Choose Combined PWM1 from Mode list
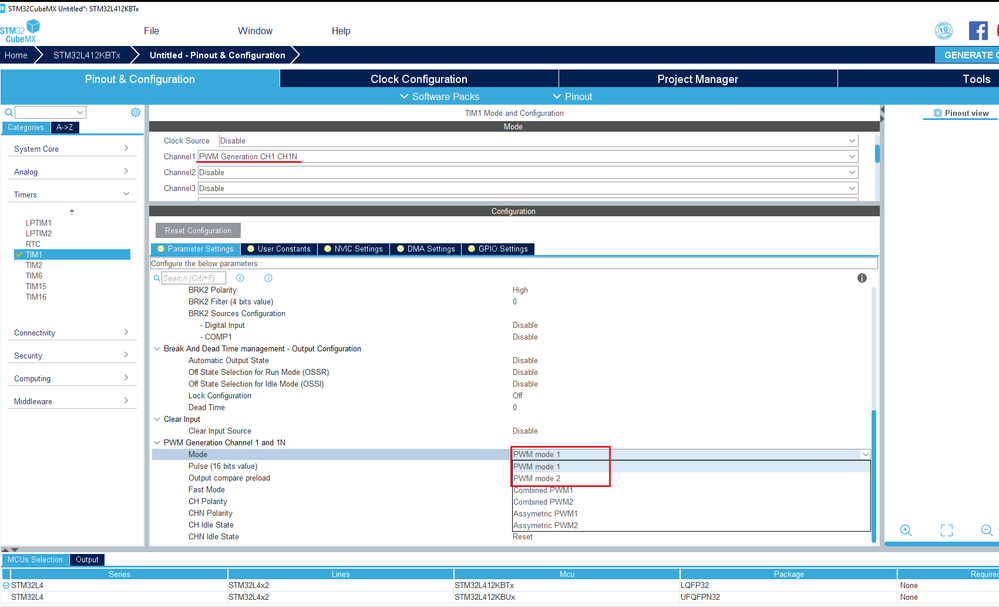This screenshot has height=607, width=999. [691, 490]
